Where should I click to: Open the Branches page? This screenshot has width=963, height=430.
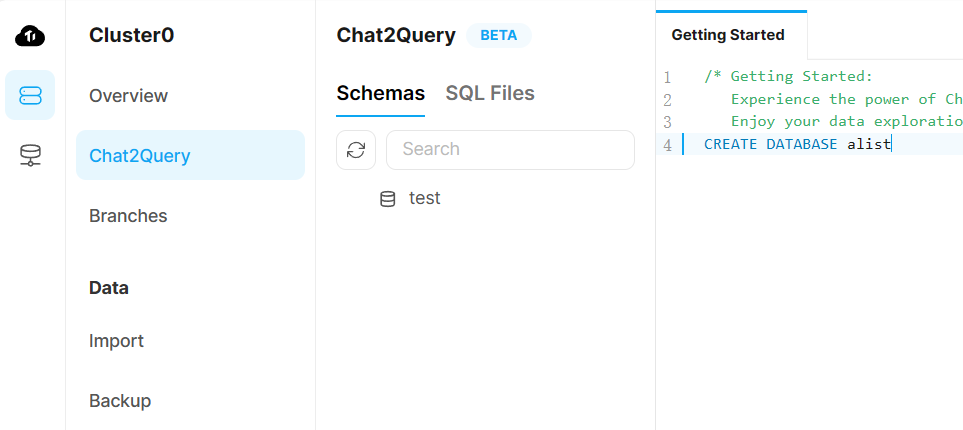tap(128, 216)
